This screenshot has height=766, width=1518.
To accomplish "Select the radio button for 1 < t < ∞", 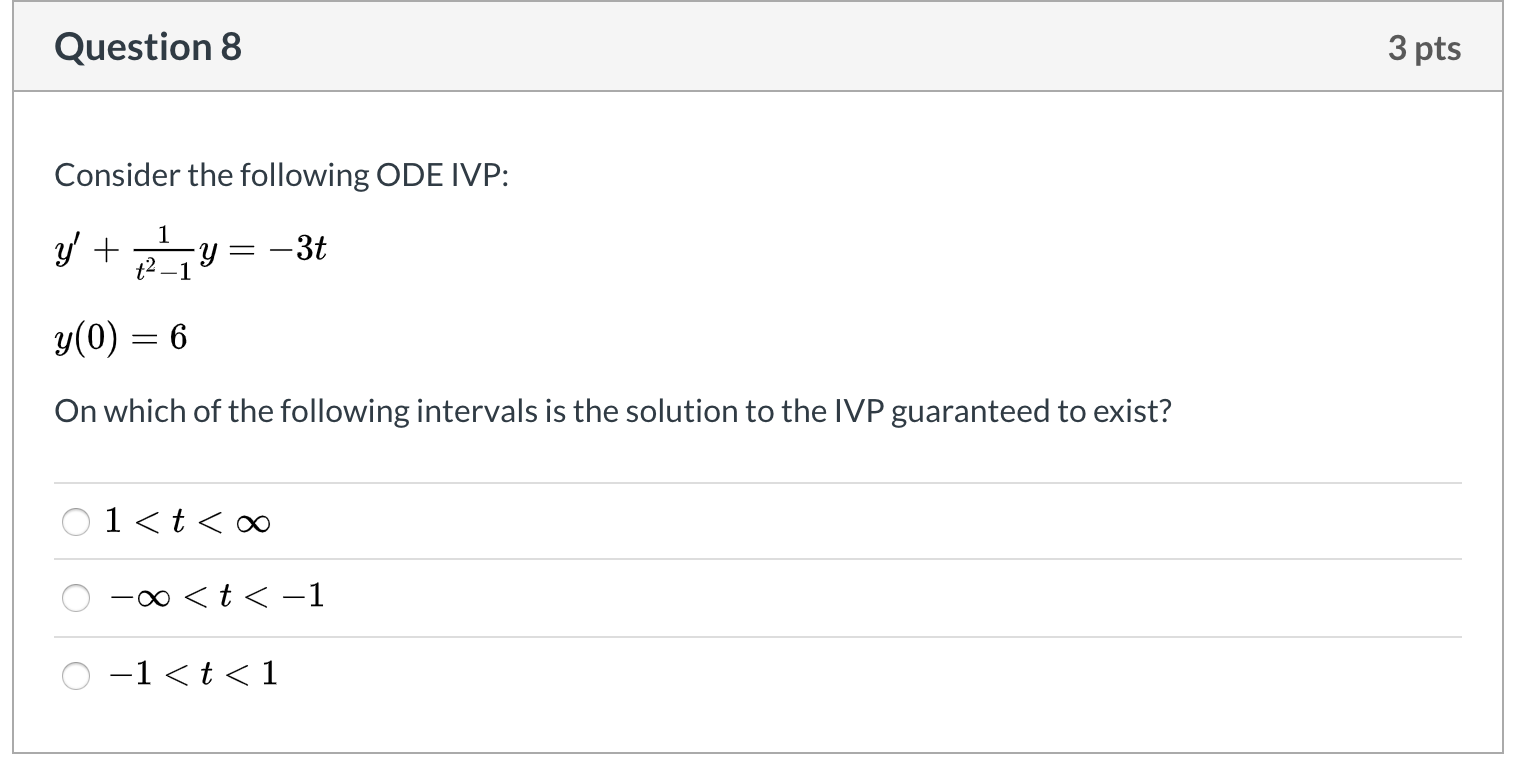I will tap(75, 521).
